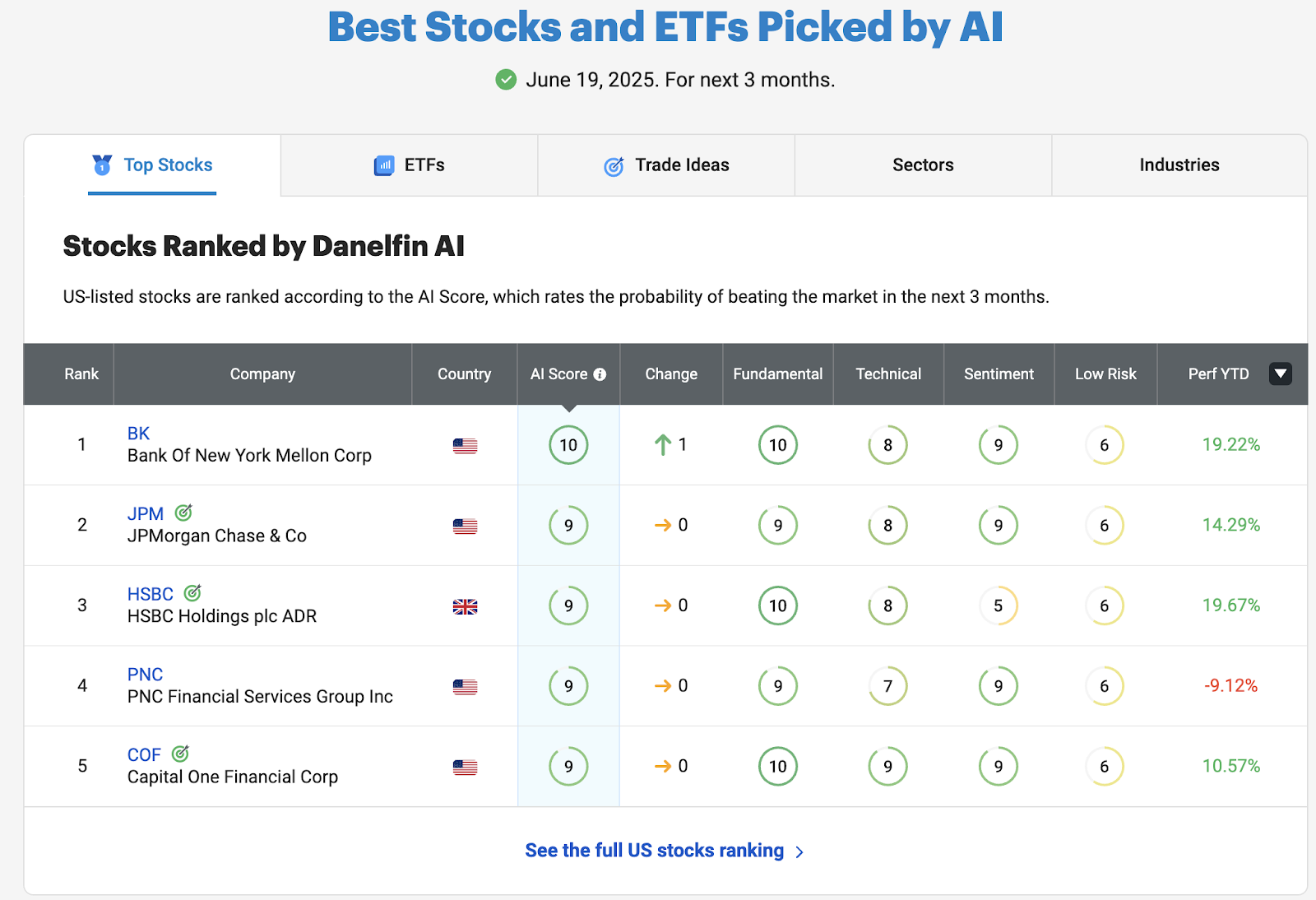Go to the Industries tab

1179,165
